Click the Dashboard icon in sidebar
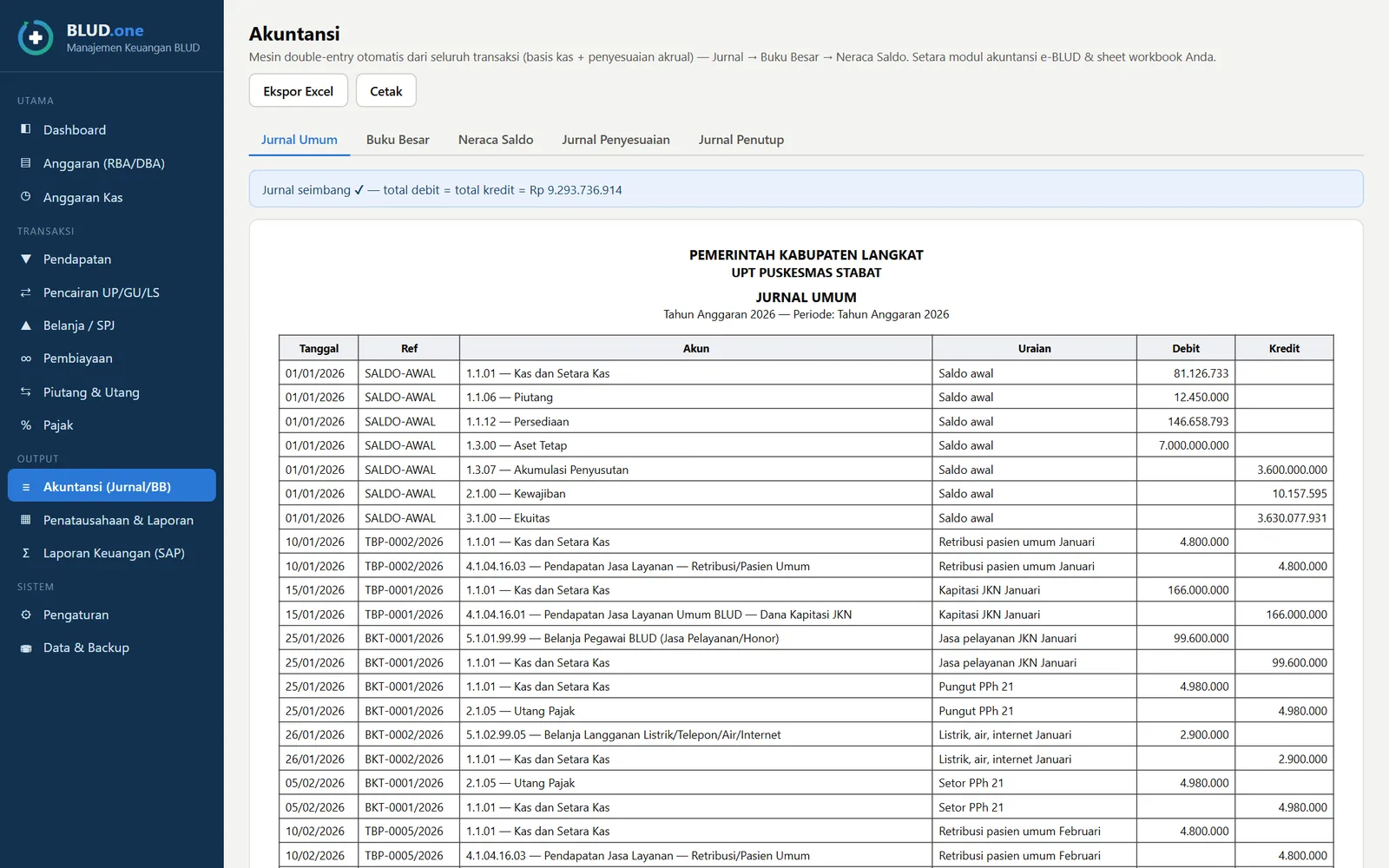Viewport: 1389px width, 868px height. click(x=26, y=129)
